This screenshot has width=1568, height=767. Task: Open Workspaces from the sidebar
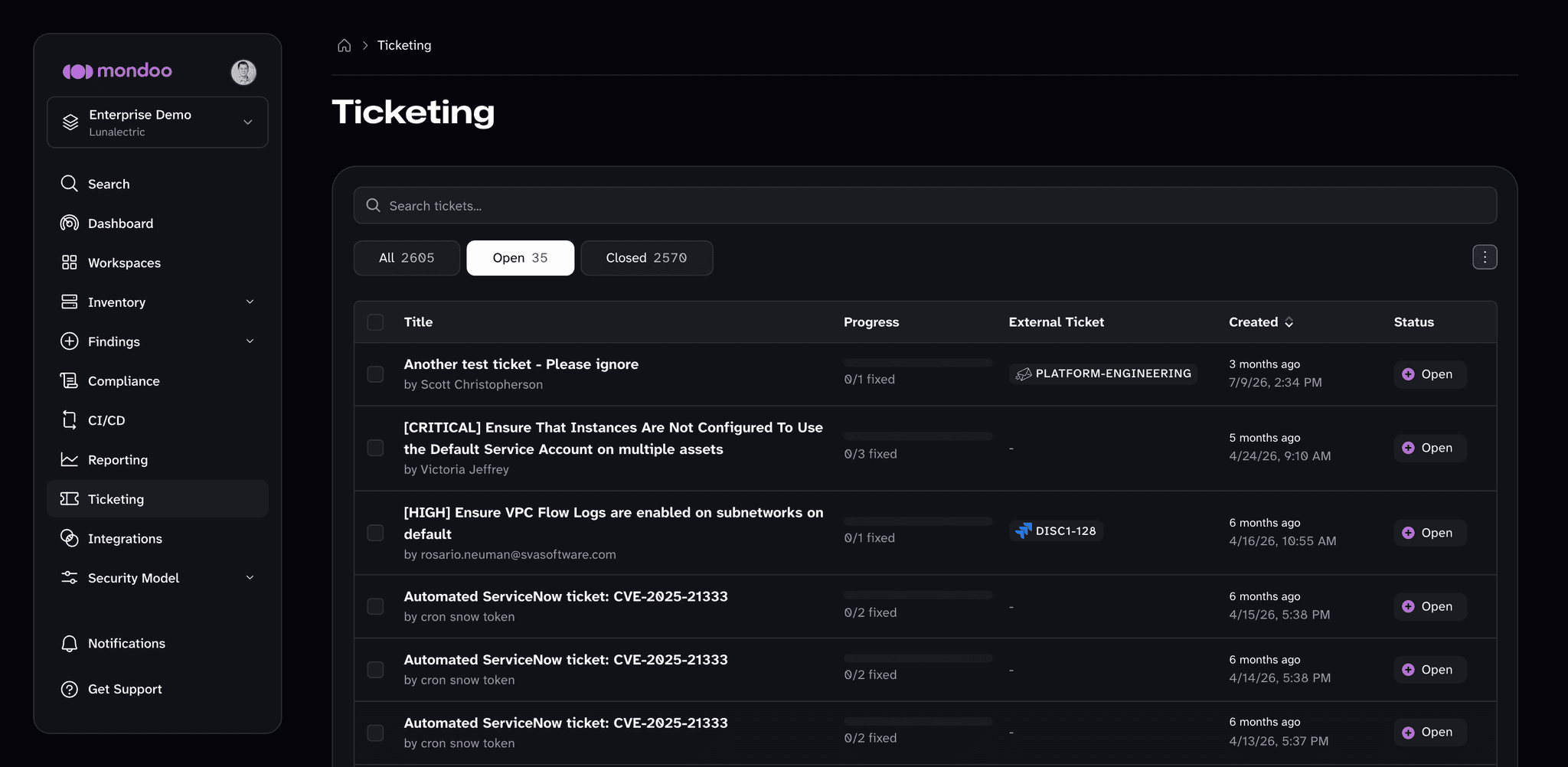coord(158,263)
